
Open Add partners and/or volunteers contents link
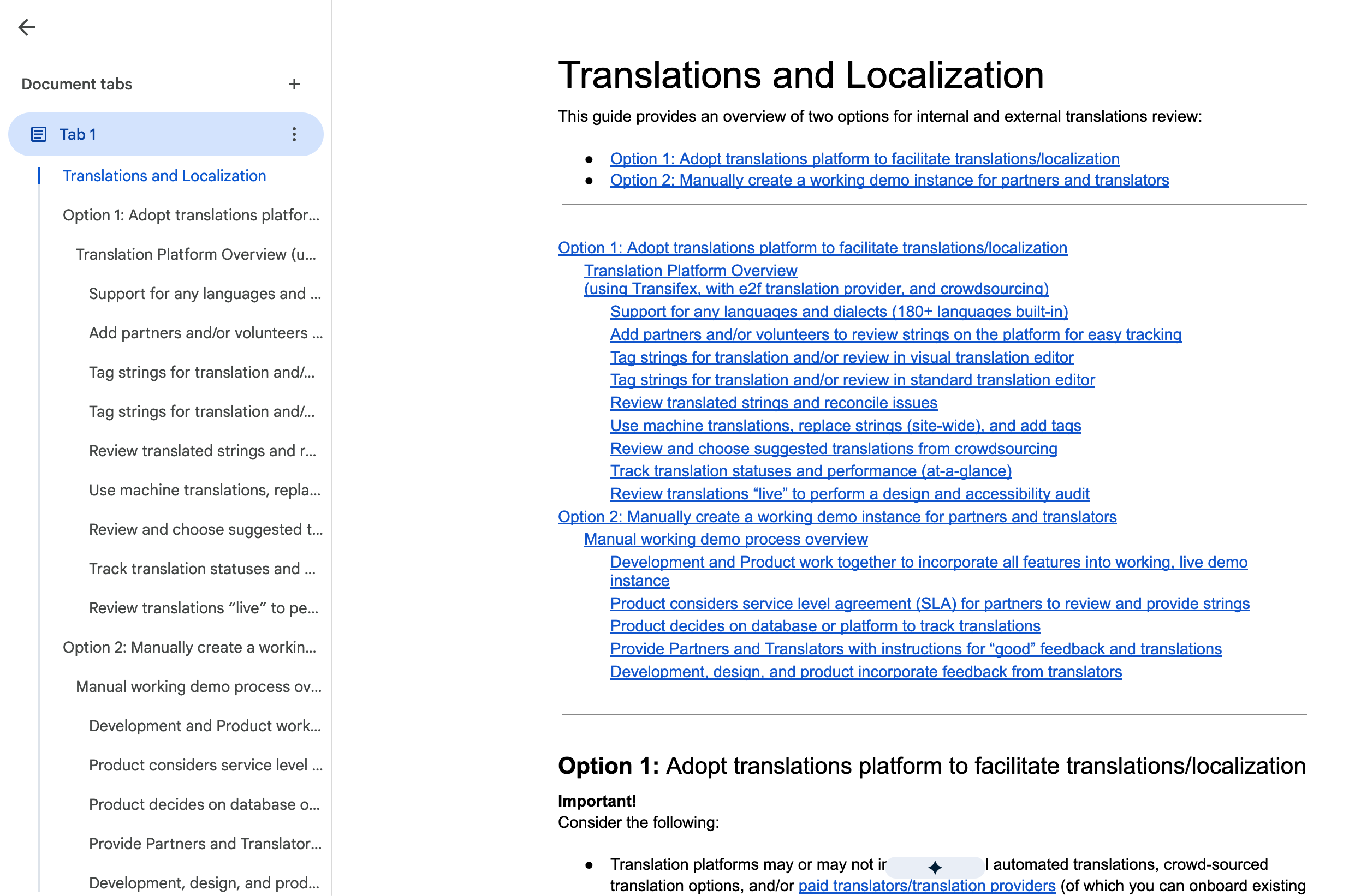tap(895, 335)
